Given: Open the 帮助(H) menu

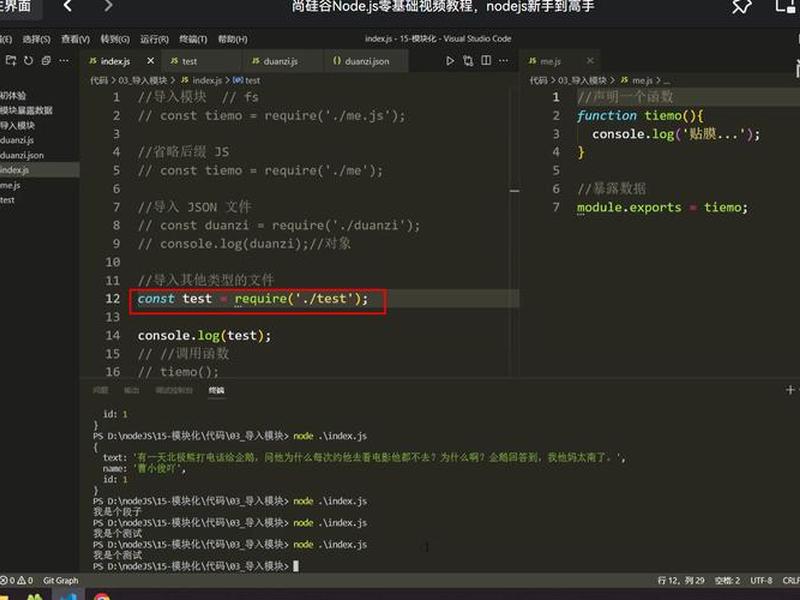Looking at the screenshot, I should click(x=233, y=39).
